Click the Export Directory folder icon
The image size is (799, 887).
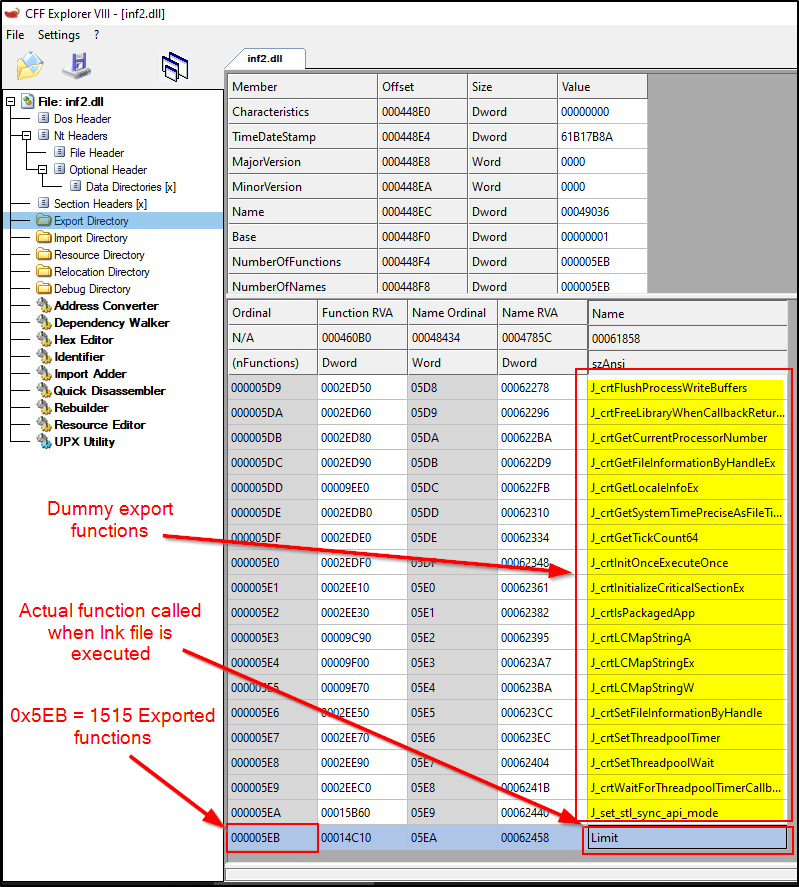[x=44, y=219]
